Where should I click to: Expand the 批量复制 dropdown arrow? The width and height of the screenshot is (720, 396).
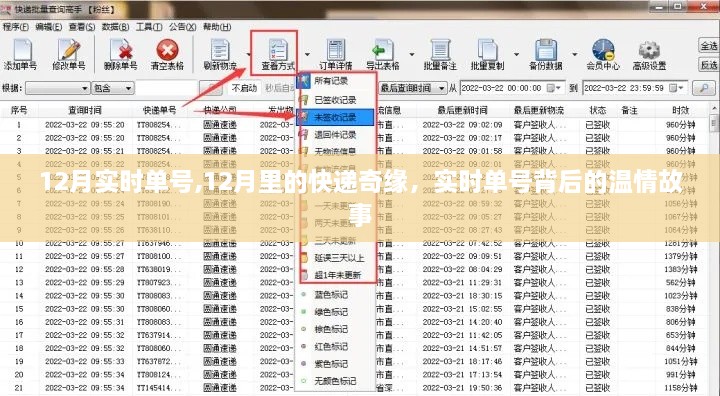516,54
